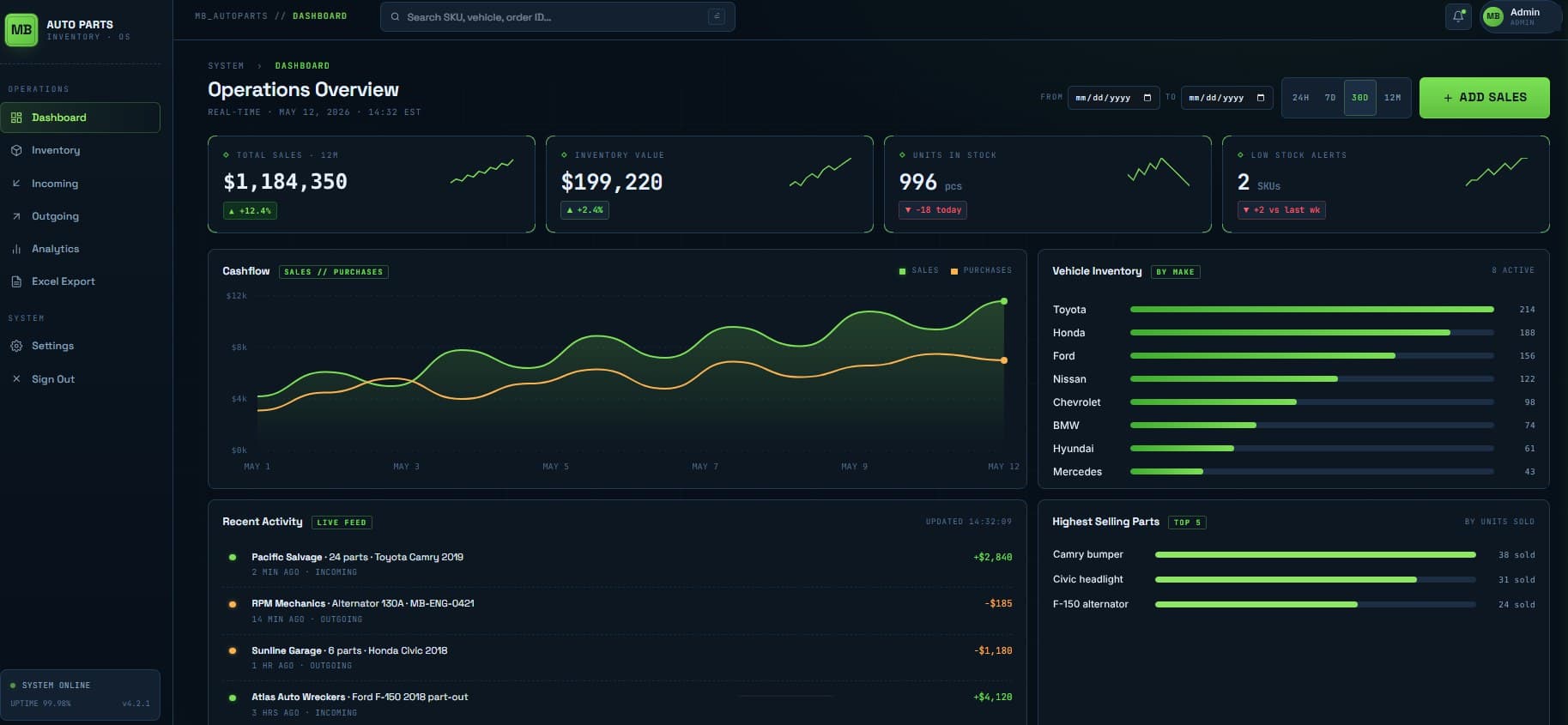This screenshot has height=725, width=1568.
Task: Click the Units In Stock sparkline
Action: [x=1159, y=172]
